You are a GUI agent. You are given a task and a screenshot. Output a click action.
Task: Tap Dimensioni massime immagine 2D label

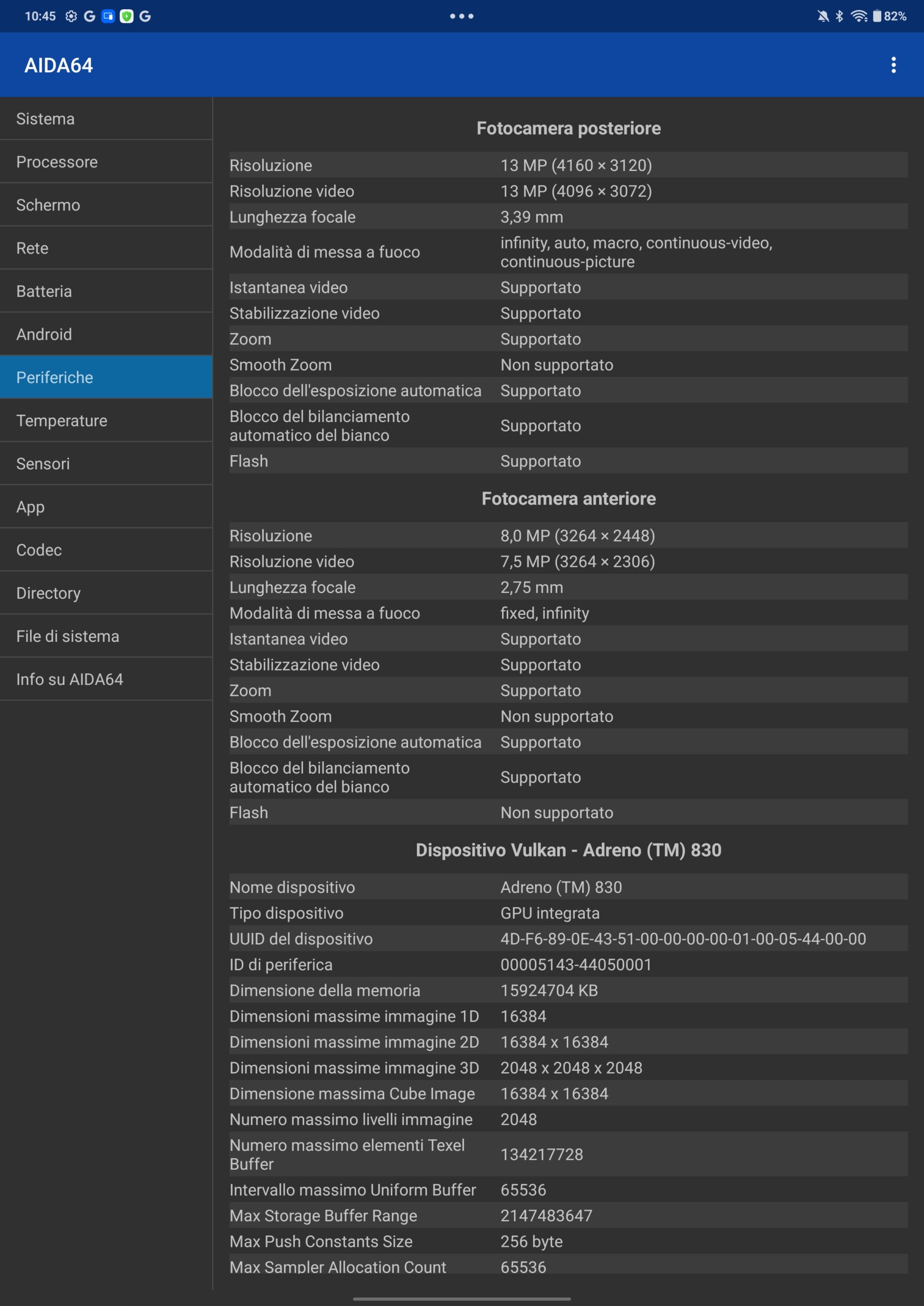[354, 1042]
